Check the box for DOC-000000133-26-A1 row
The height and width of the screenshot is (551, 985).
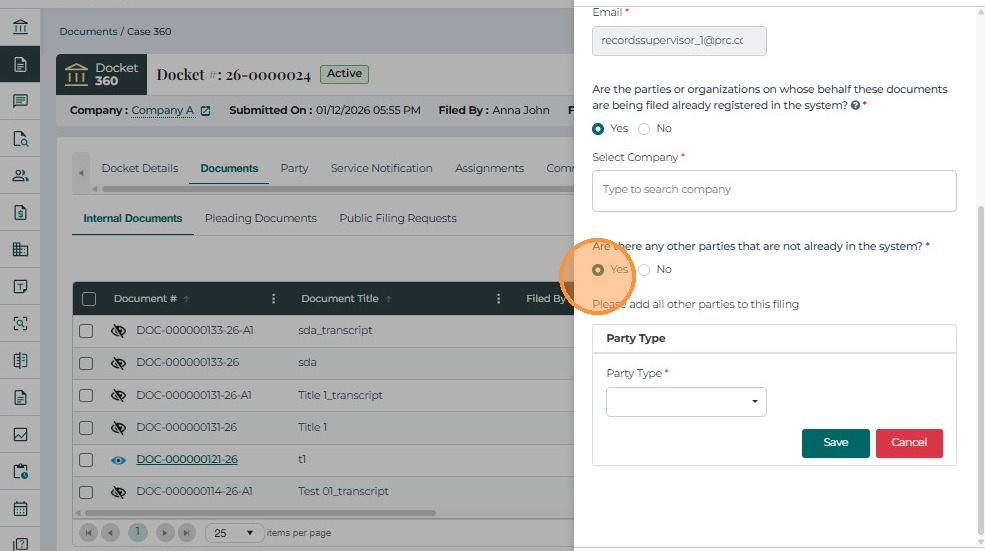point(86,331)
